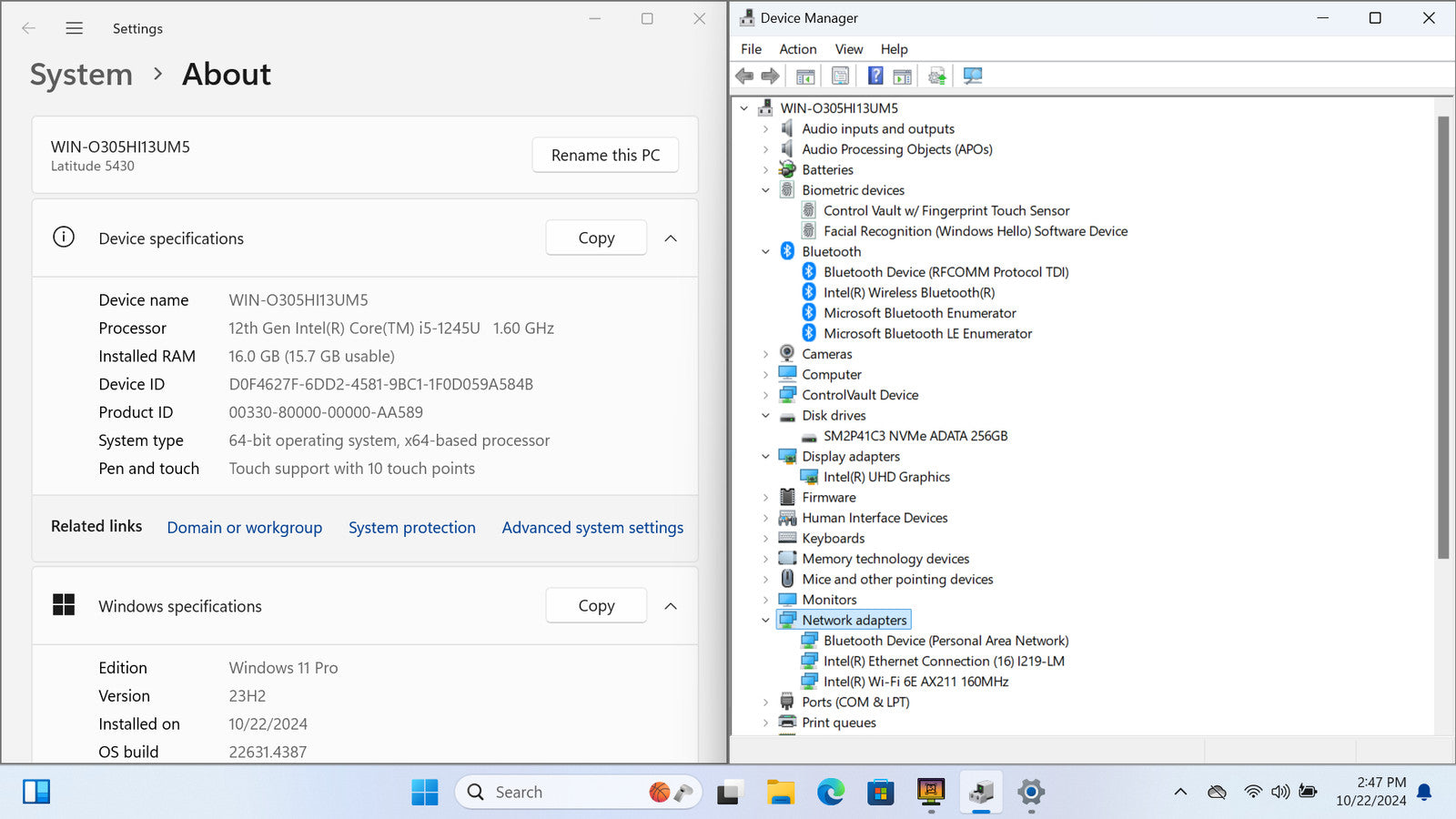Viewport: 1456px width, 819px height.
Task: Expand the Ports (COM & LPT) node
Action: pos(765,703)
